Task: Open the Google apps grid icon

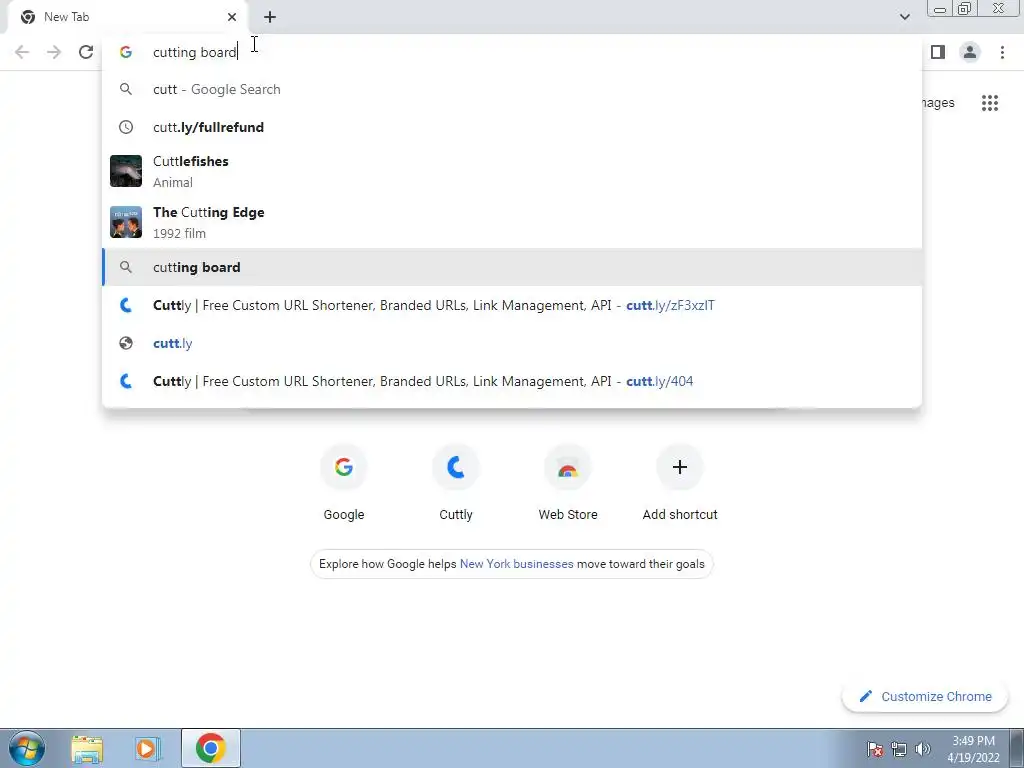Action: (x=990, y=103)
